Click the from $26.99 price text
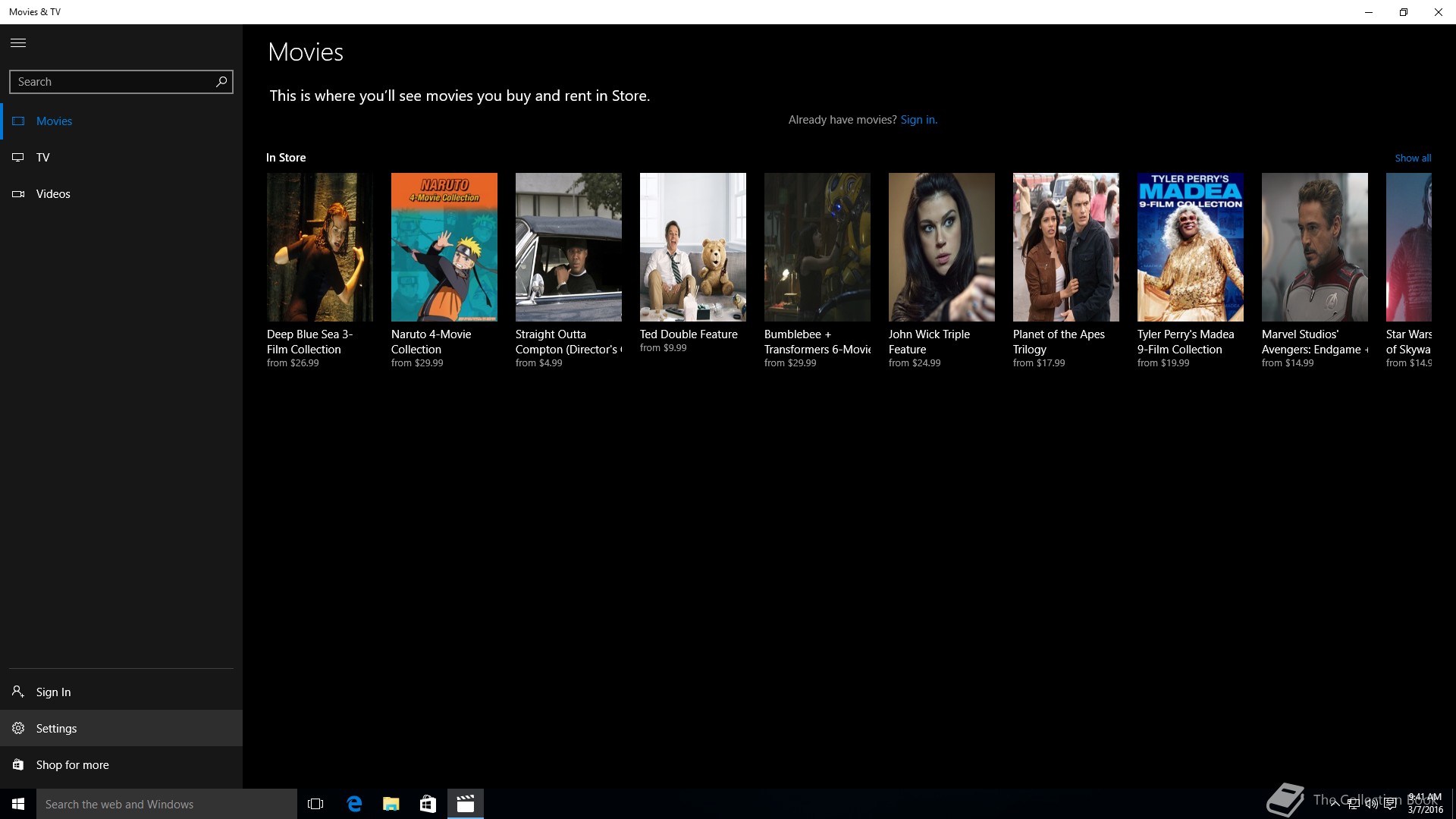 pyautogui.click(x=293, y=363)
